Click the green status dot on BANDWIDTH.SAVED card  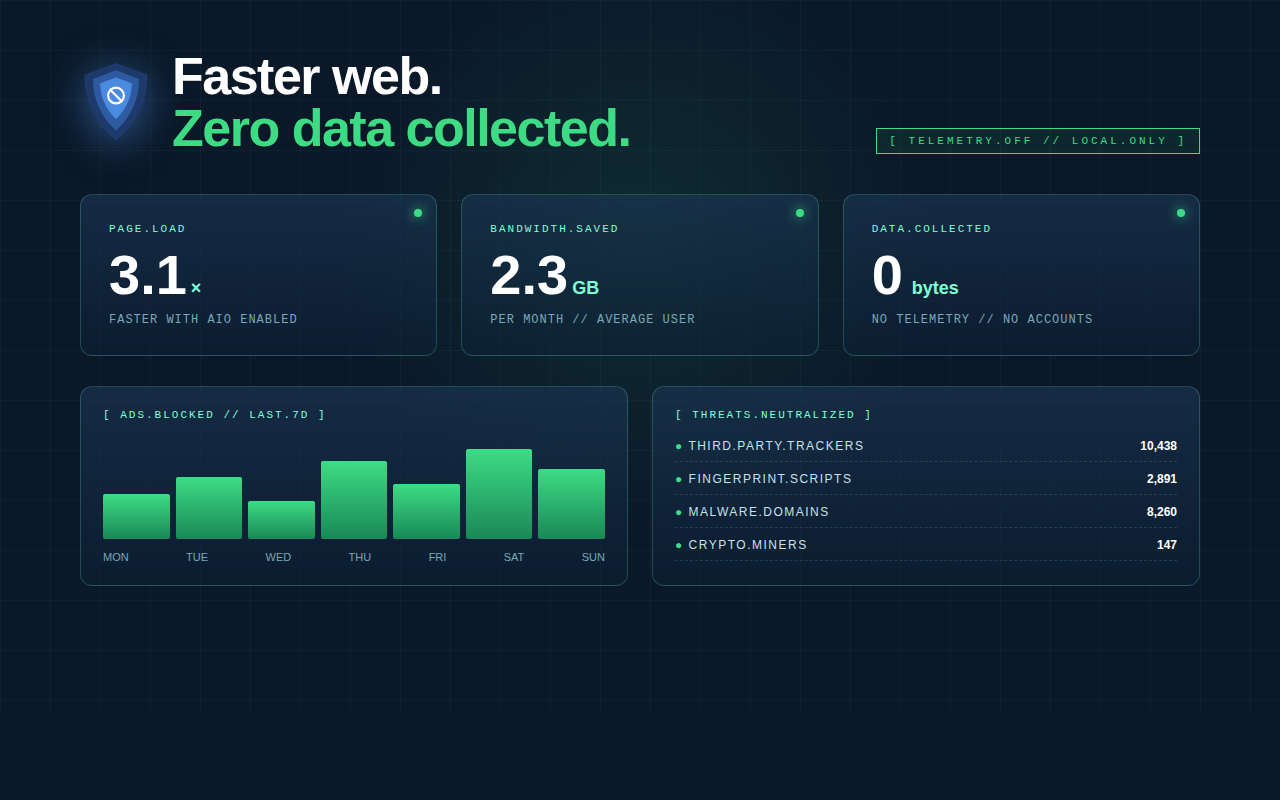pos(800,213)
